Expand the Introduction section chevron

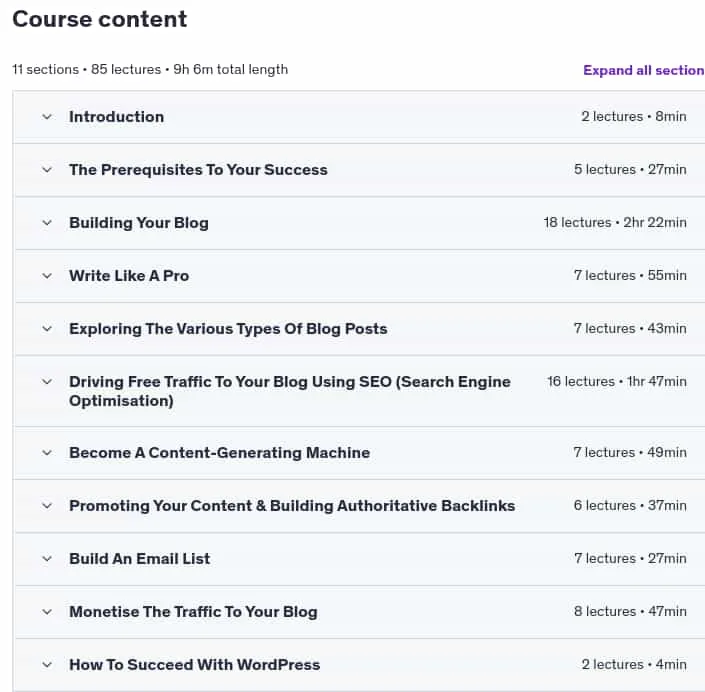point(47,117)
